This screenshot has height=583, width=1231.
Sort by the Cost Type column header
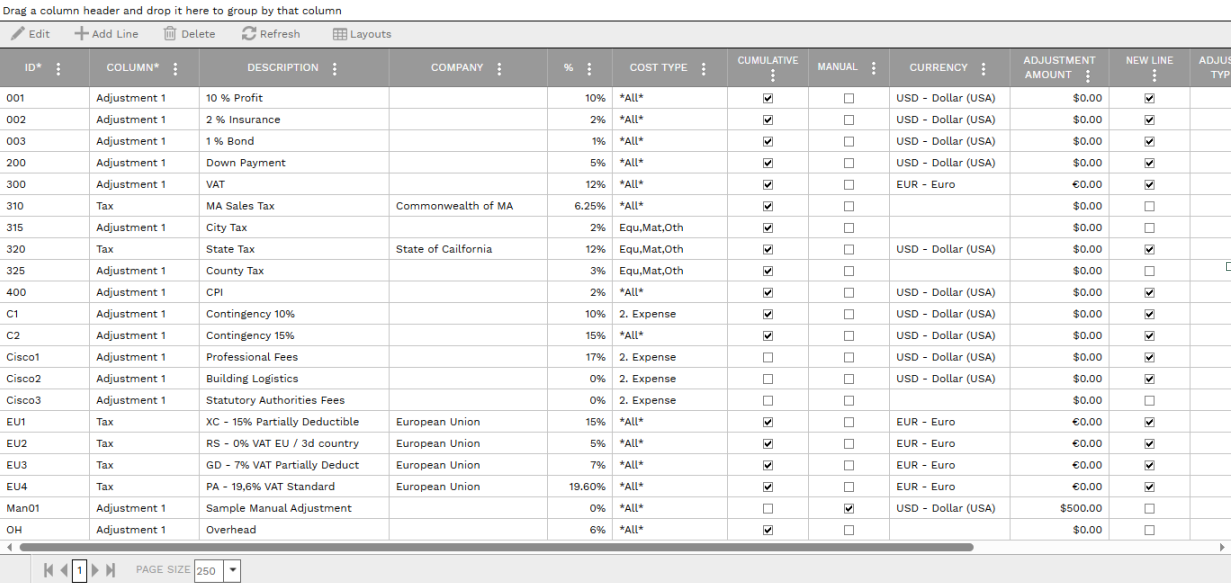pyautogui.click(x=658, y=68)
